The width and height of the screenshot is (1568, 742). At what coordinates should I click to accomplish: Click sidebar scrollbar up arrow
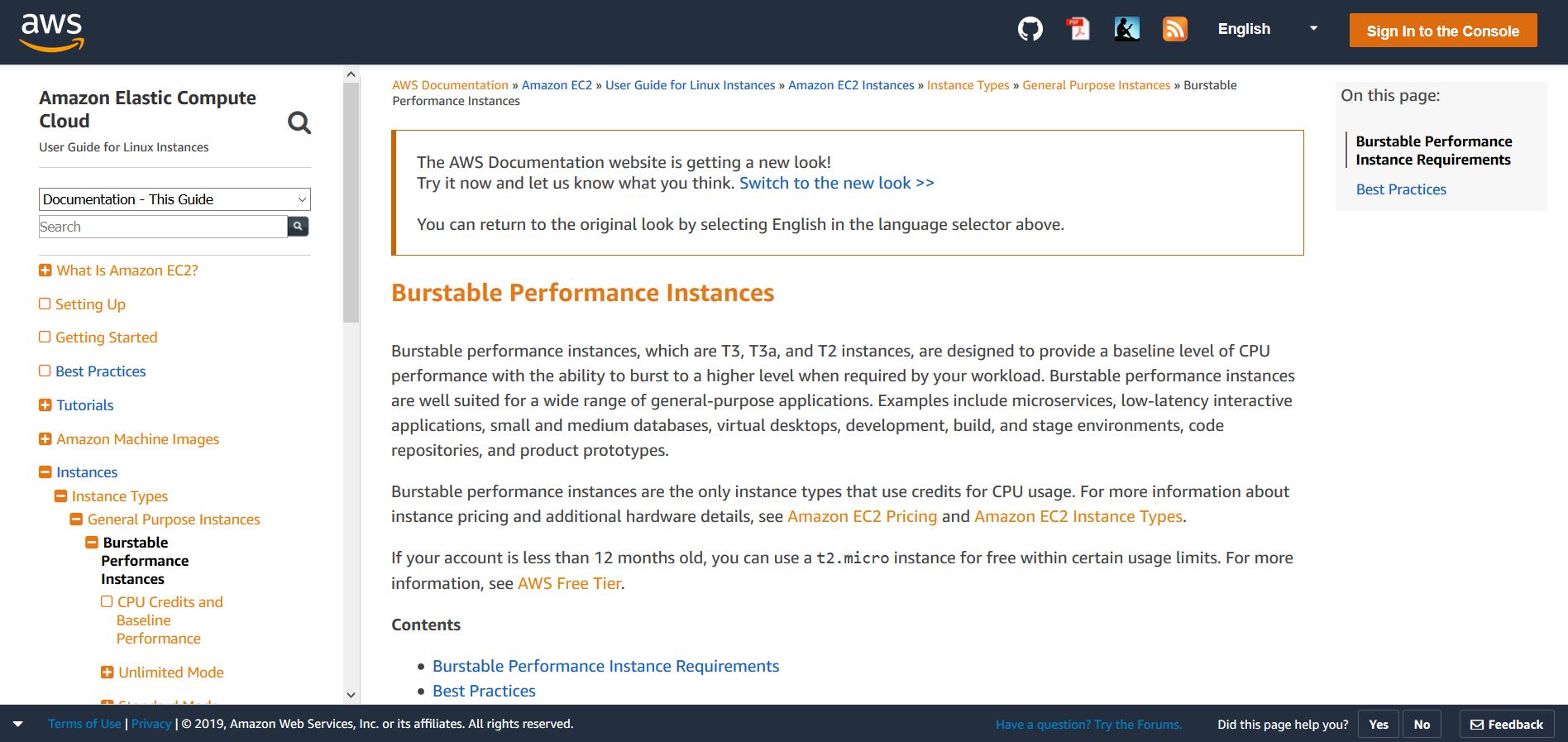coord(351,74)
